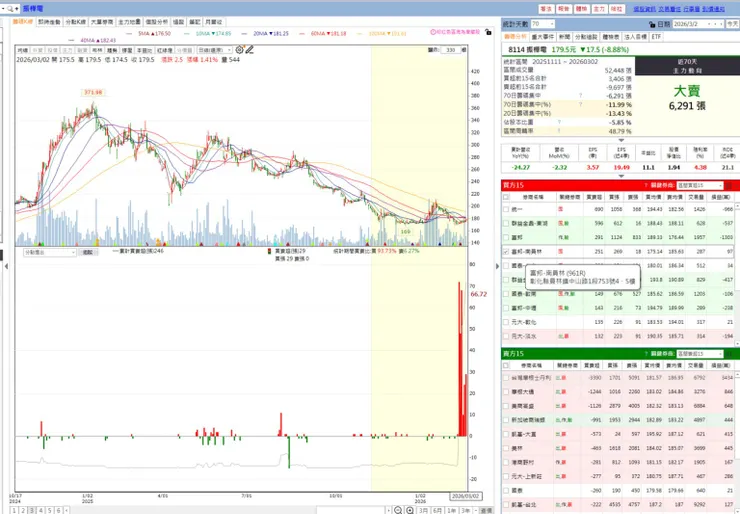Click the lock icon beside the date field
The width and height of the screenshot is (740, 514).
coord(652,24)
